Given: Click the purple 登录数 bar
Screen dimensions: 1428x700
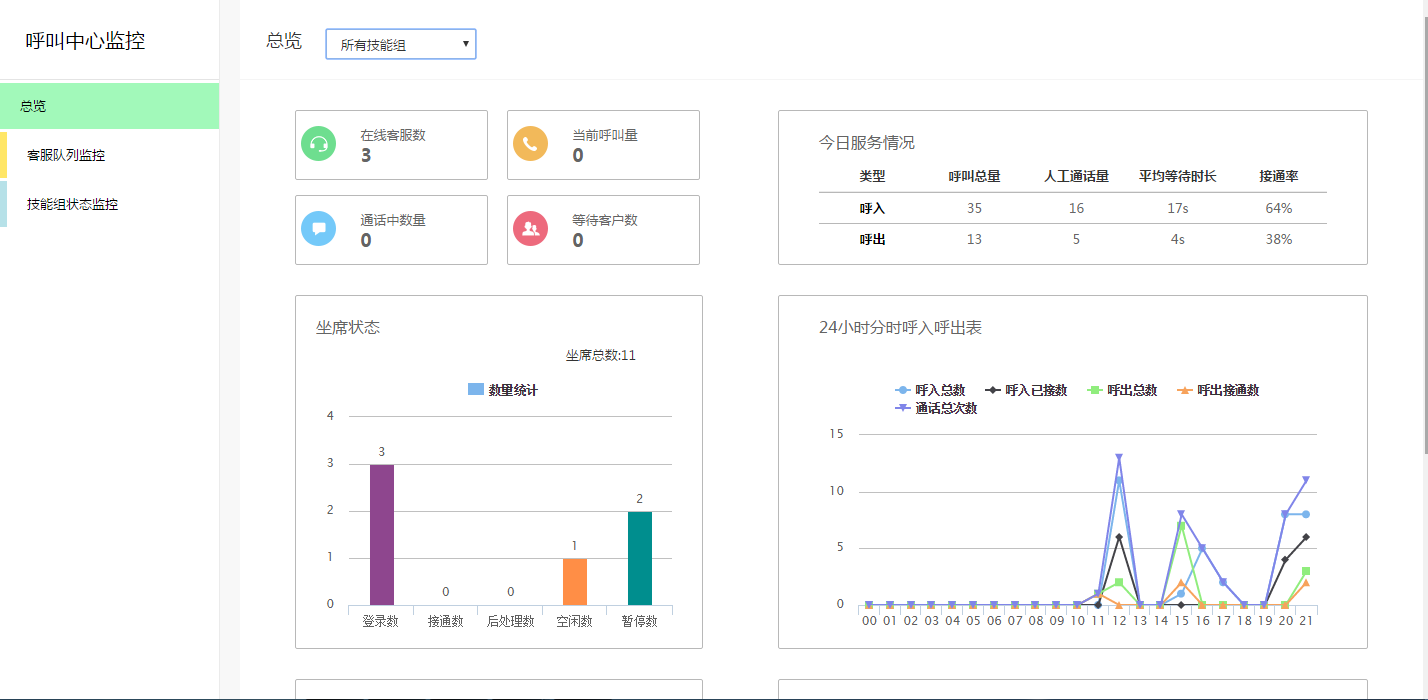Looking at the screenshot, I should (x=381, y=535).
